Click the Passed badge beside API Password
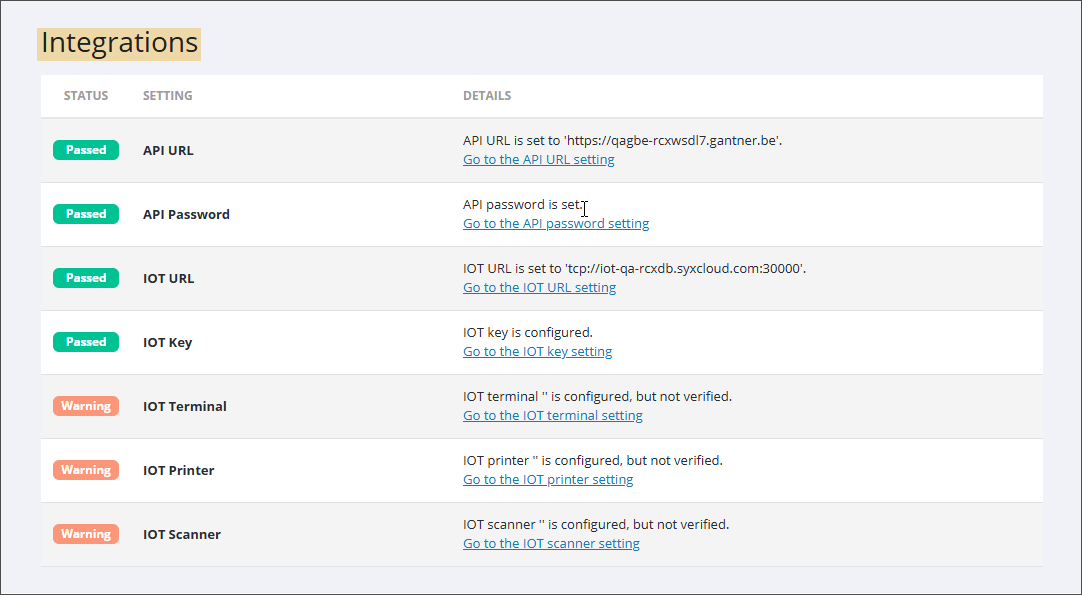The image size is (1082, 595). (x=86, y=214)
